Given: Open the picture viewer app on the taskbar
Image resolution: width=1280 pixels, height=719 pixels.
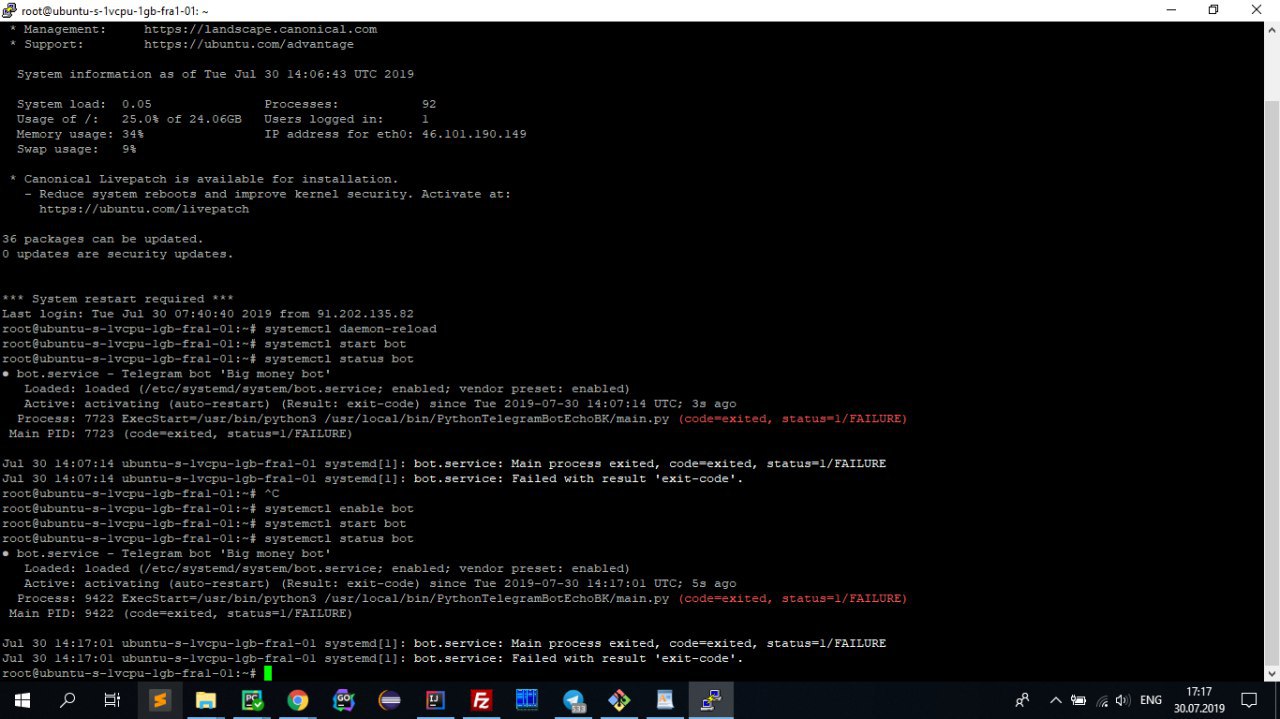Looking at the screenshot, I should click(x=665, y=700).
